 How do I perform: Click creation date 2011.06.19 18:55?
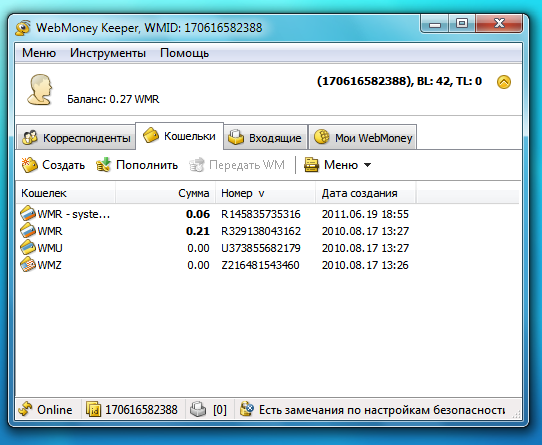(365, 214)
